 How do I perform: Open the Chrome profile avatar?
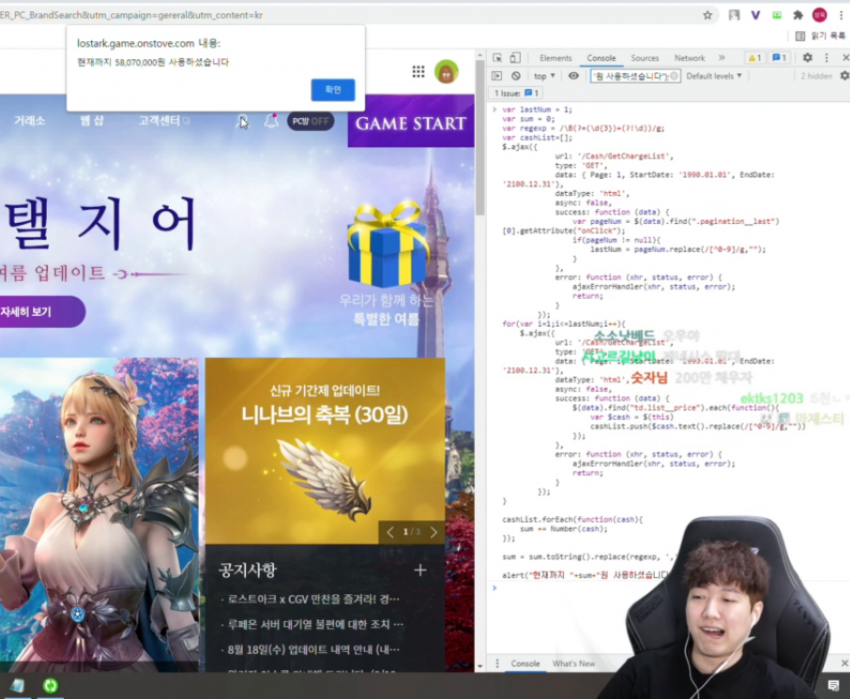point(819,15)
